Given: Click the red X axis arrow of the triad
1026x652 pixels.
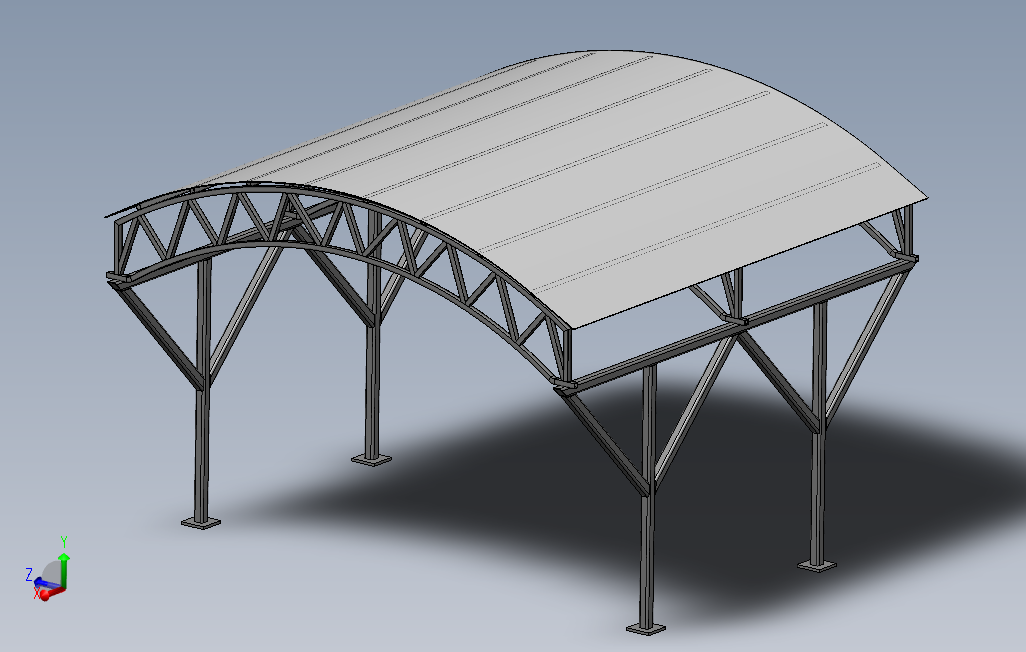Looking at the screenshot, I should tap(50, 593).
